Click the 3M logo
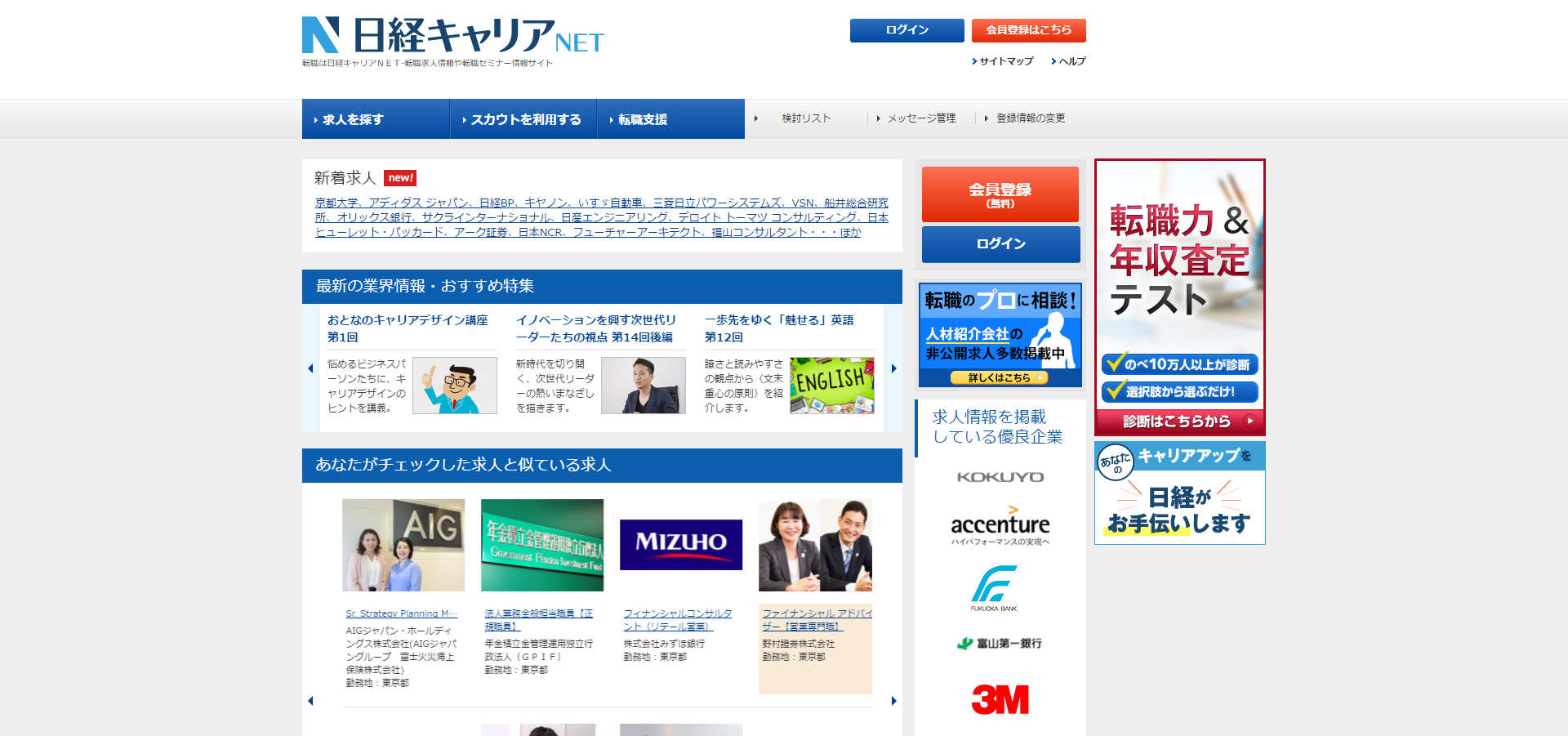1568x736 pixels. (1000, 699)
